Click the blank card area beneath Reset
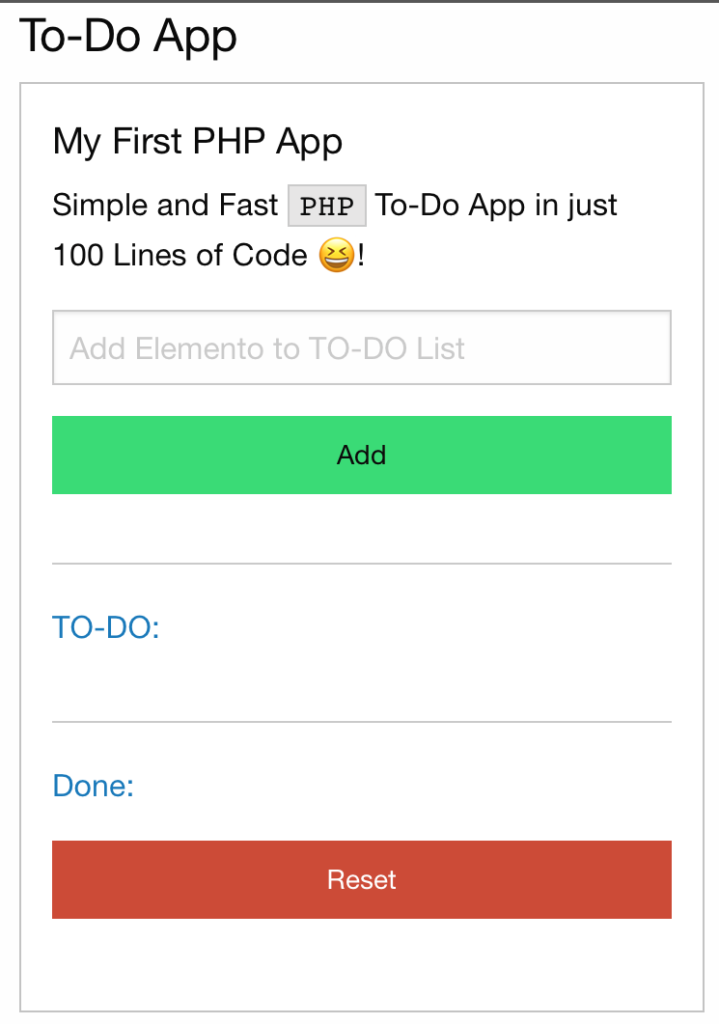This screenshot has height=1024, width=719. pyautogui.click(x=362, y=963)
